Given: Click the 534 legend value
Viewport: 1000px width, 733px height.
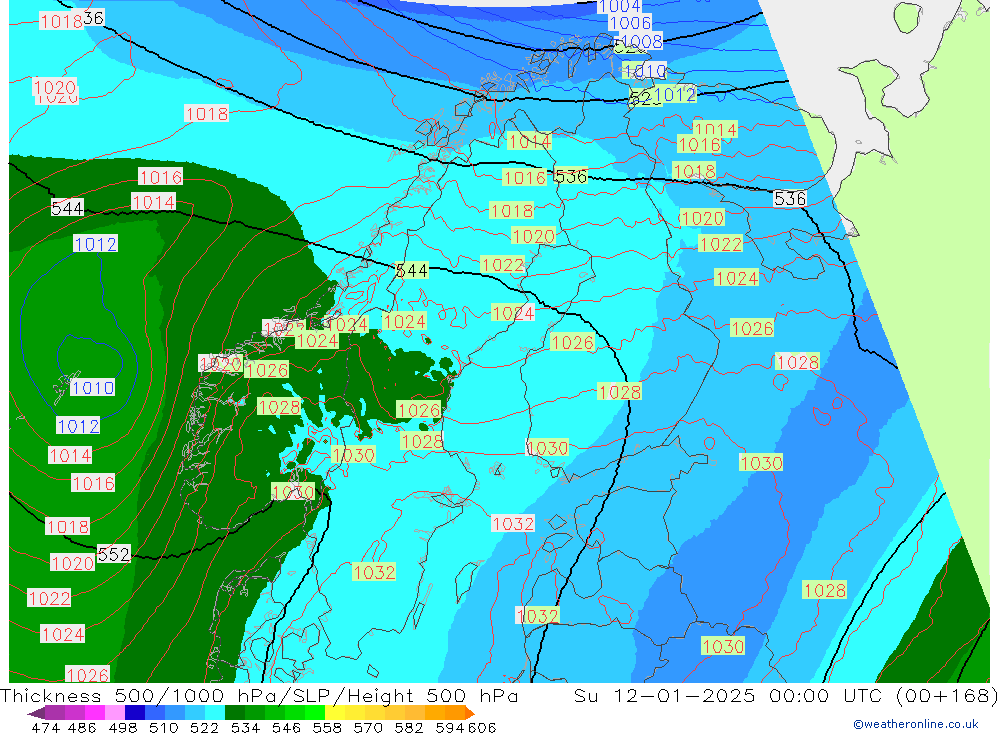Looking at the screenshot, I should (245, 727).
